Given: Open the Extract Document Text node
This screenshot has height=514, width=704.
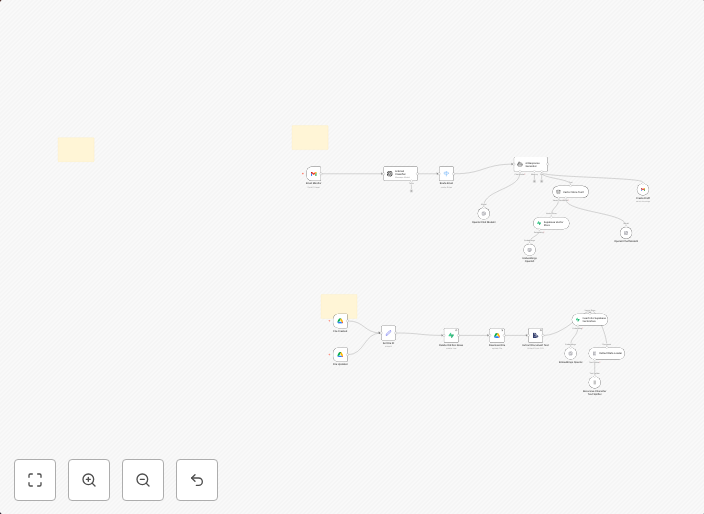Looking at the screenshot, I should (535, 335).
